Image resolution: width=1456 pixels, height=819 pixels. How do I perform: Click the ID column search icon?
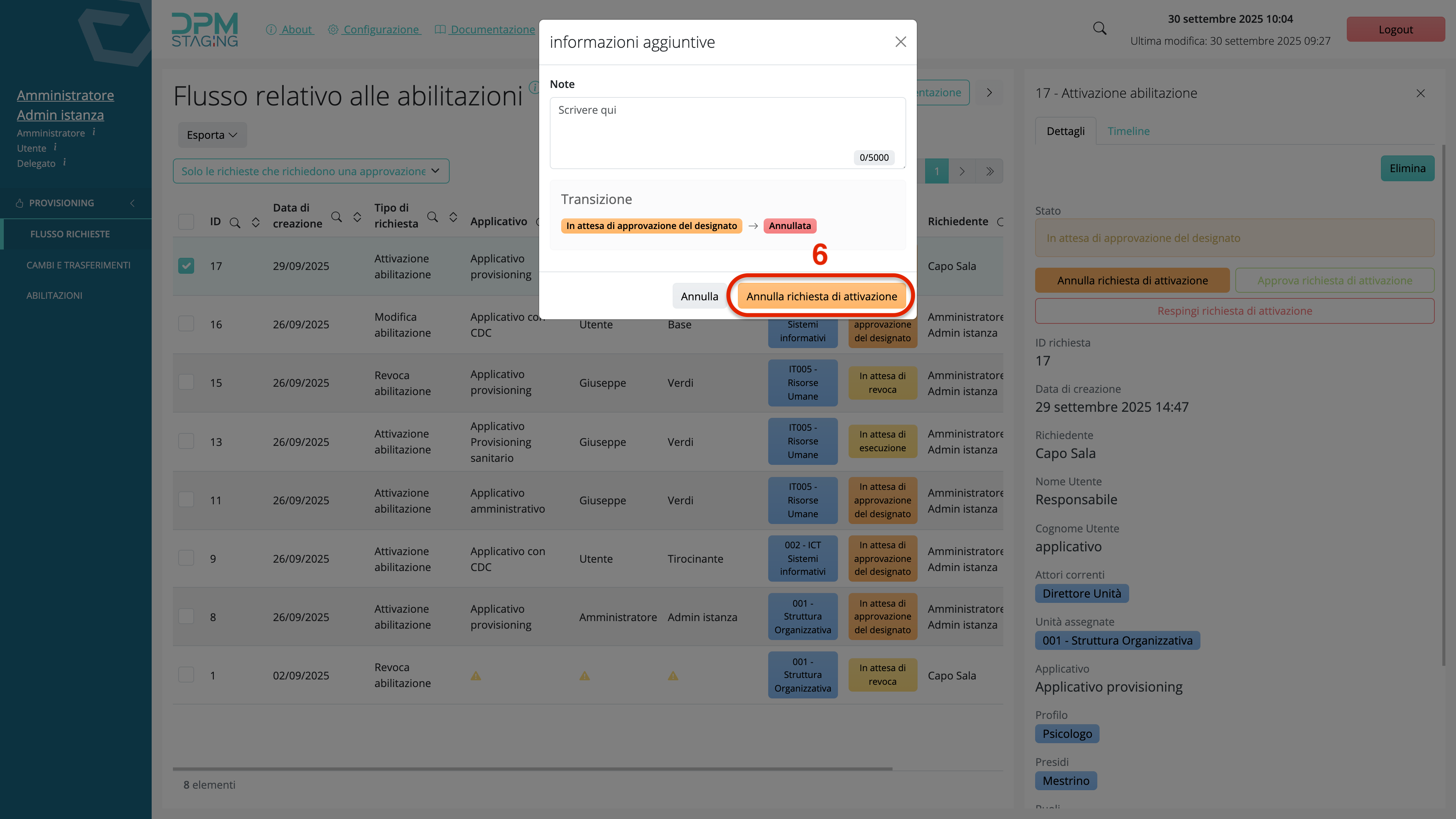coord(235,223)
